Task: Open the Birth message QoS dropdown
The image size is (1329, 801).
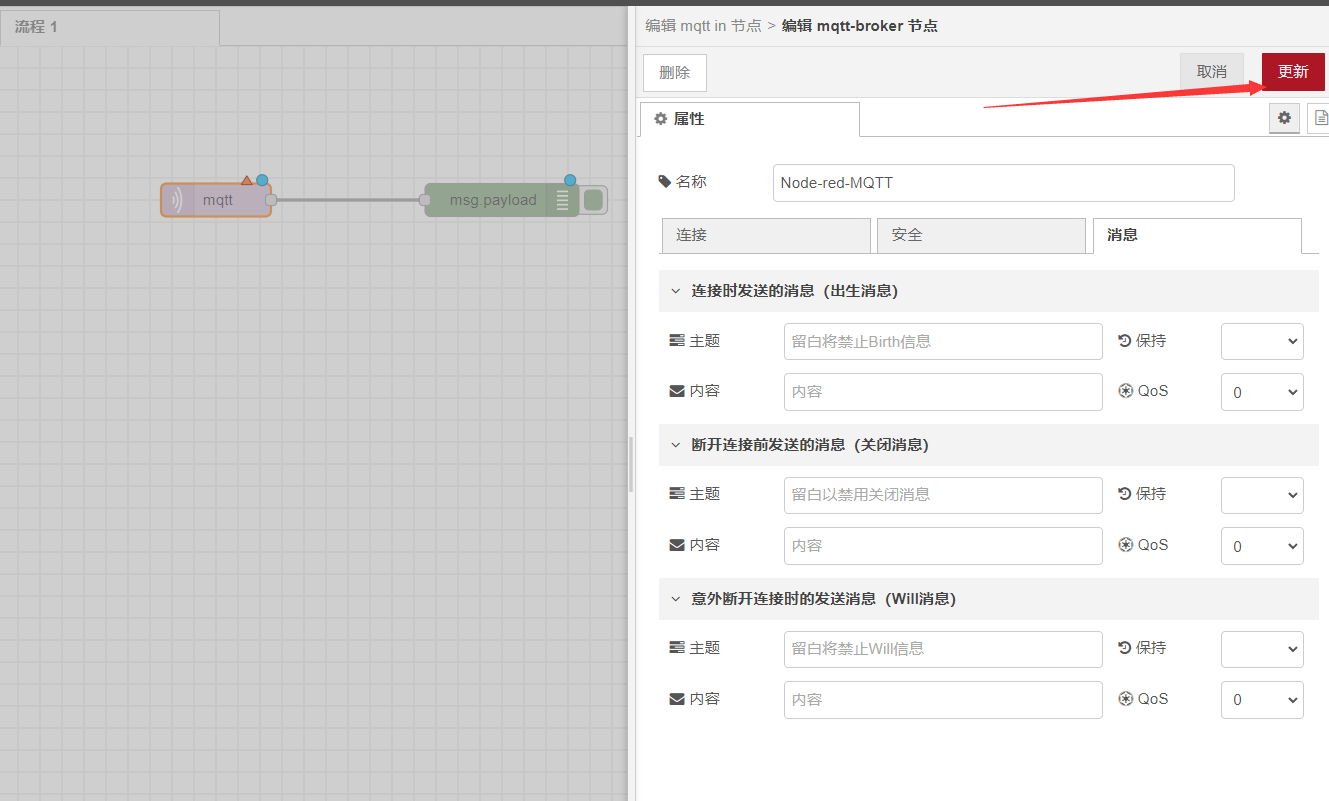Action: pyautogui.click(x=1262, y=392)
